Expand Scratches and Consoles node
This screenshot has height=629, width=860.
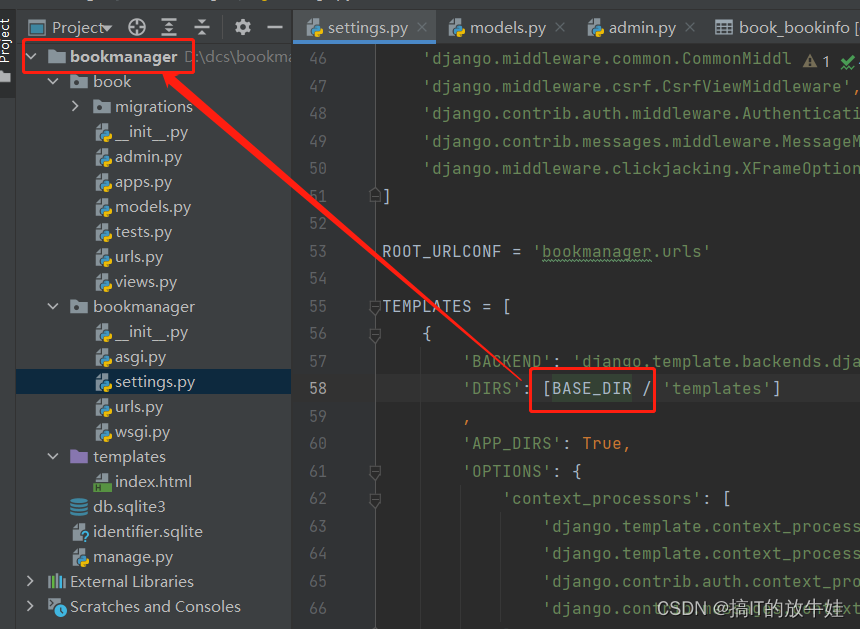[x=31, y=606]
